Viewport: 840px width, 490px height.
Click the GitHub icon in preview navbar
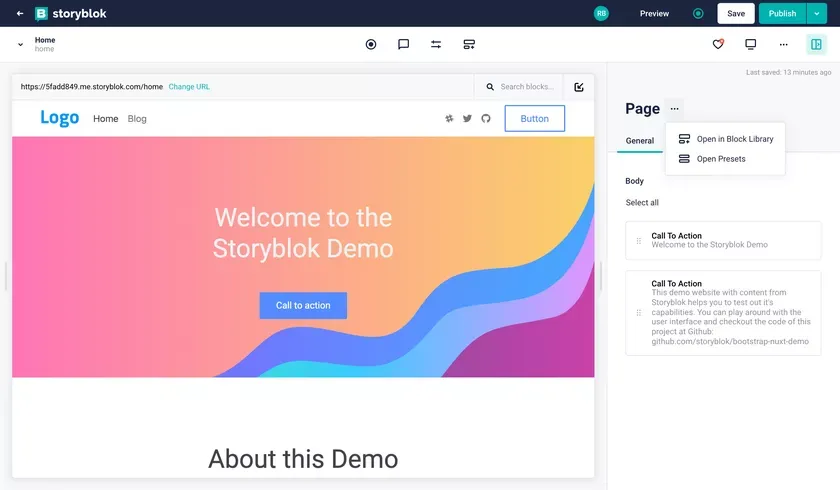click(485, 118)
